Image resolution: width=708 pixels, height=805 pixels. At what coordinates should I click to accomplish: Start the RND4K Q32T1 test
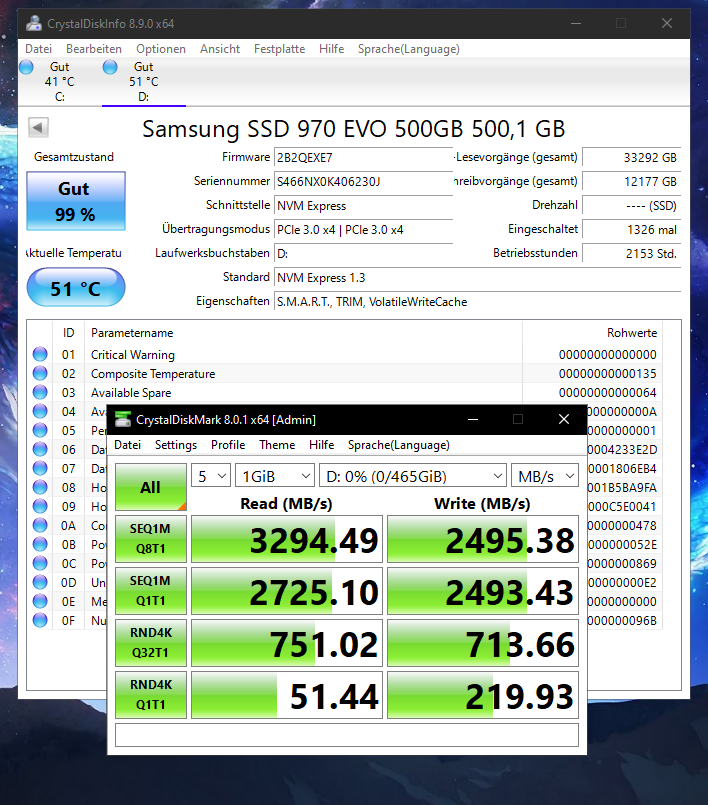click(150, 643)
